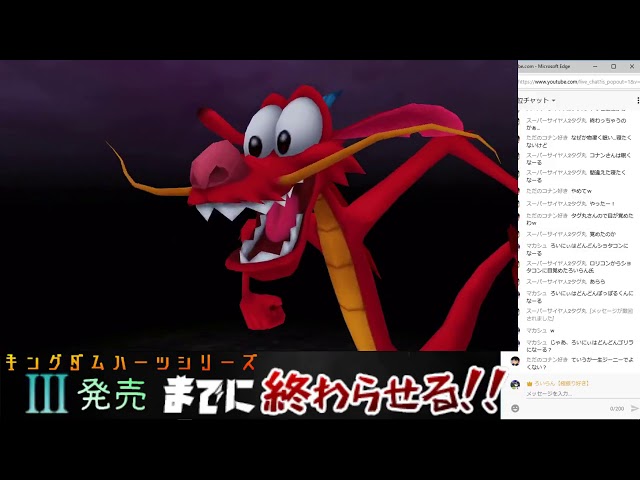Image resolution: width=640 pixels, height=480 pixels.
Task: Close the Microsoft Edge chat window
Action: 632,66
